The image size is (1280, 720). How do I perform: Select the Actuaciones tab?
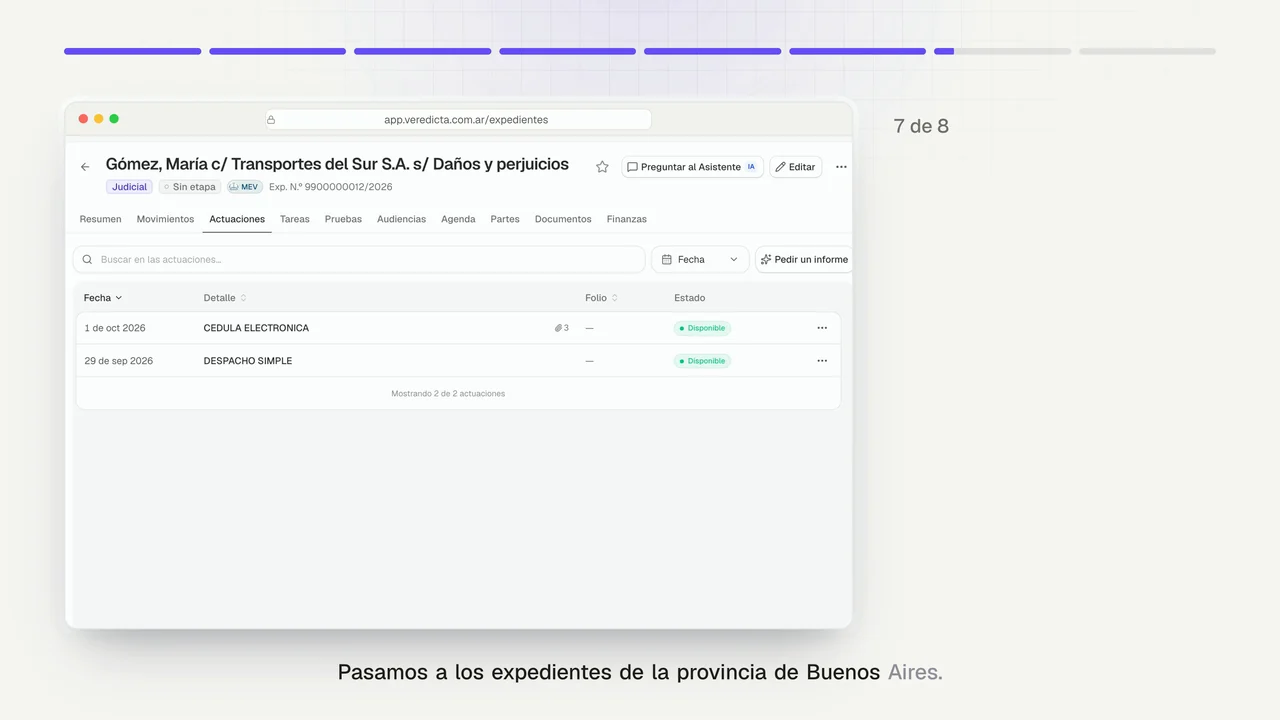click(237, 219)
